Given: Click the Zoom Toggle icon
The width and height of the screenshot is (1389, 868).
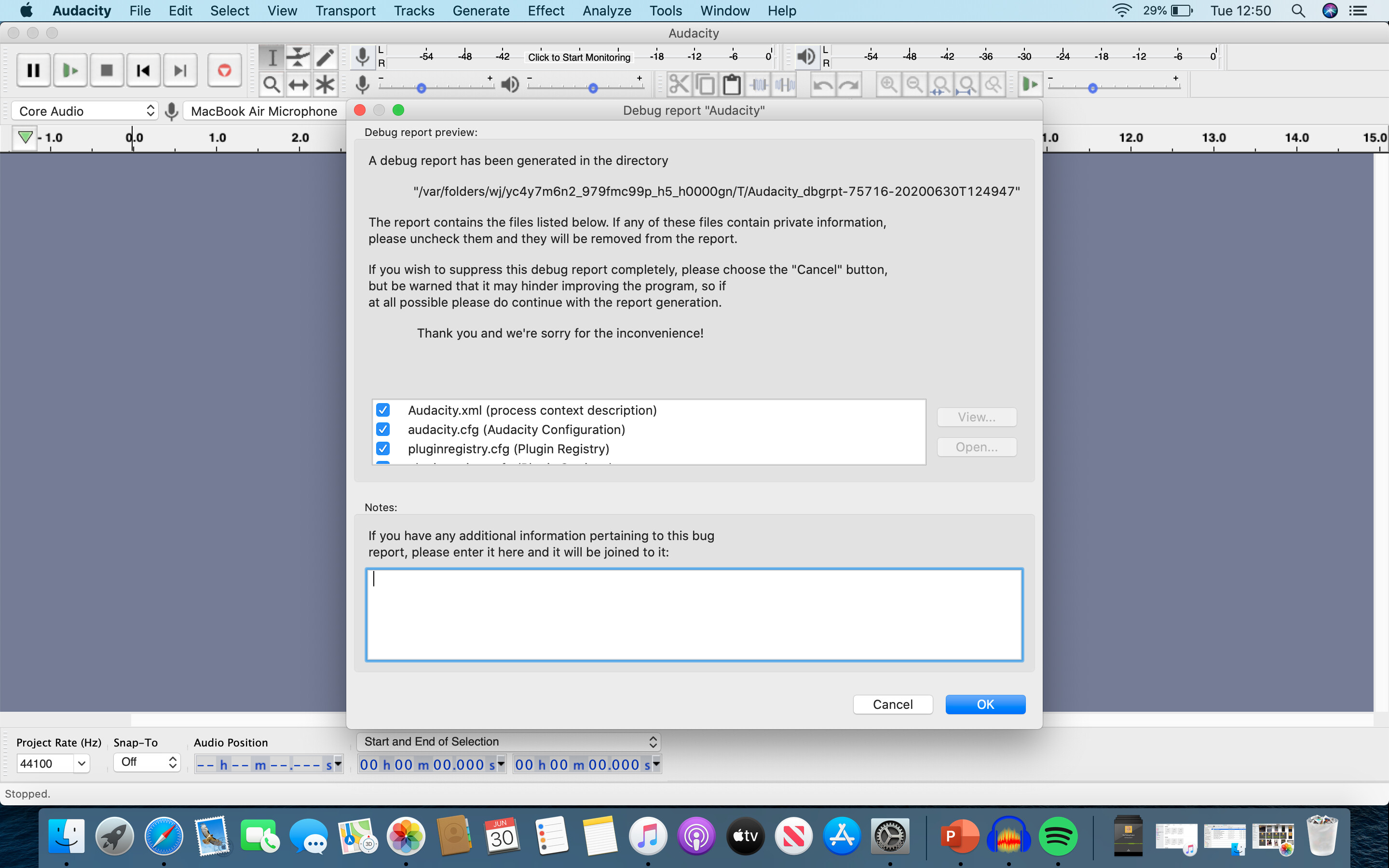Looking at the screenshot, I should tap(993, 85).
